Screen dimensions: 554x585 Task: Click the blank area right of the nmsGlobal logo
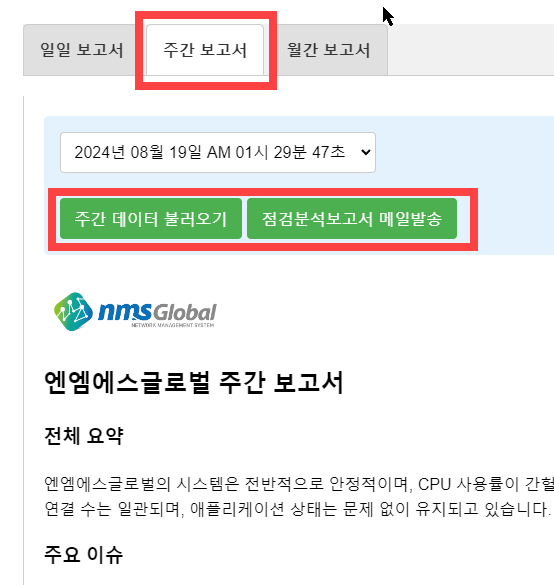point(384,312)
